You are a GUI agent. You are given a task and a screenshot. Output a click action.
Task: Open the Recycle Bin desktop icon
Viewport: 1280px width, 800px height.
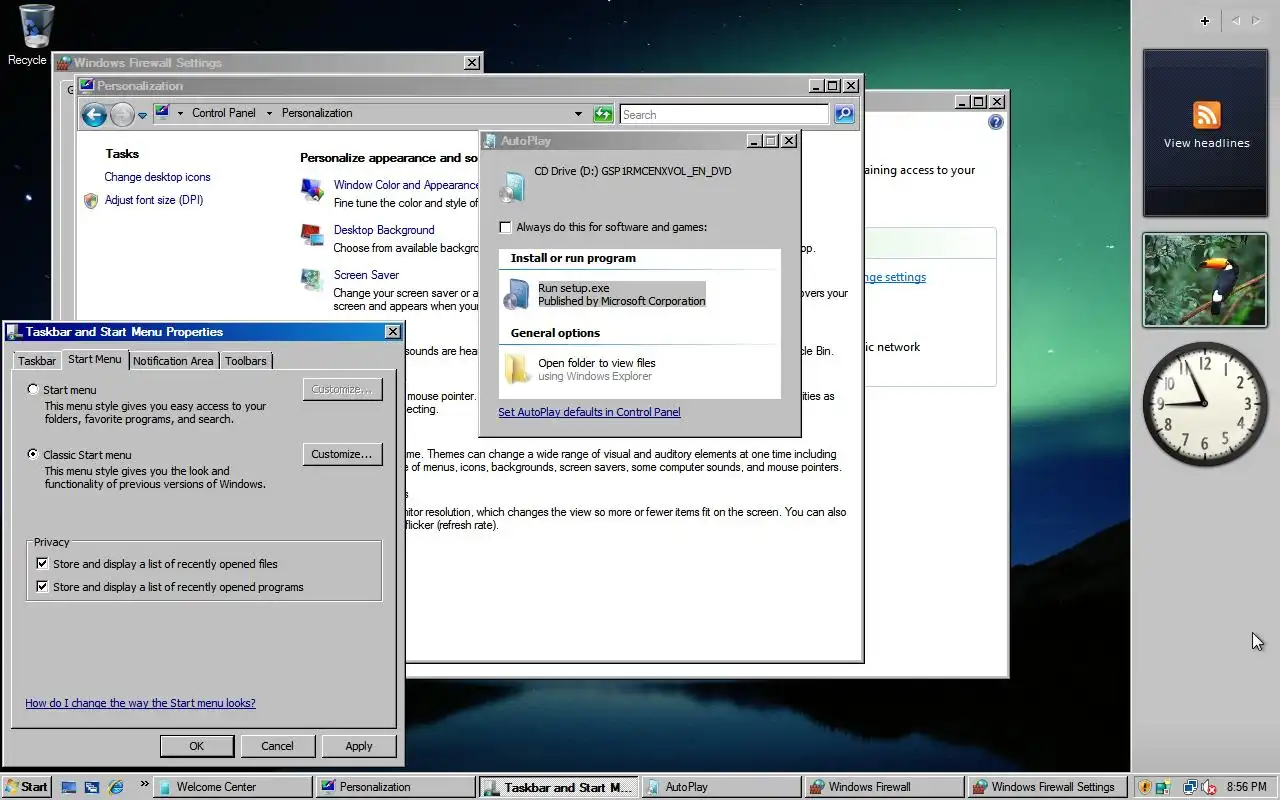34,34
